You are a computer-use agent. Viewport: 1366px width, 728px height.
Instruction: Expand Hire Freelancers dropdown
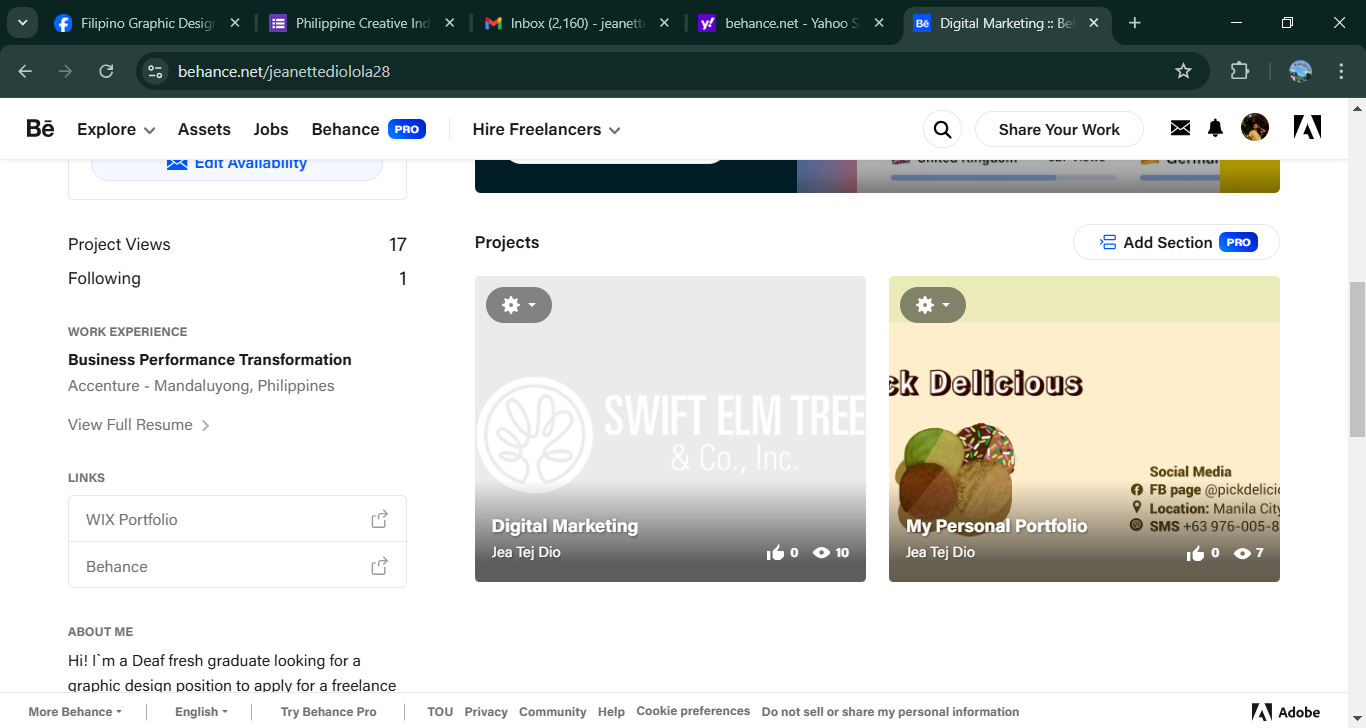[x=546, y=129]
